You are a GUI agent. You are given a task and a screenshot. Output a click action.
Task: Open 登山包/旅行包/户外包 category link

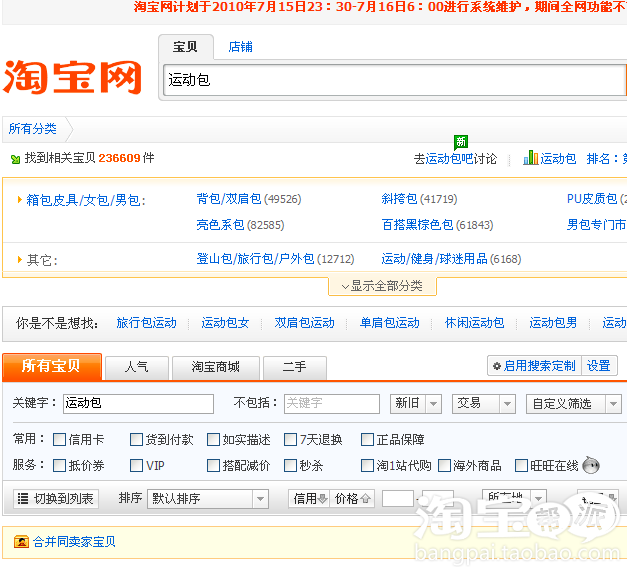coord(256,259)
